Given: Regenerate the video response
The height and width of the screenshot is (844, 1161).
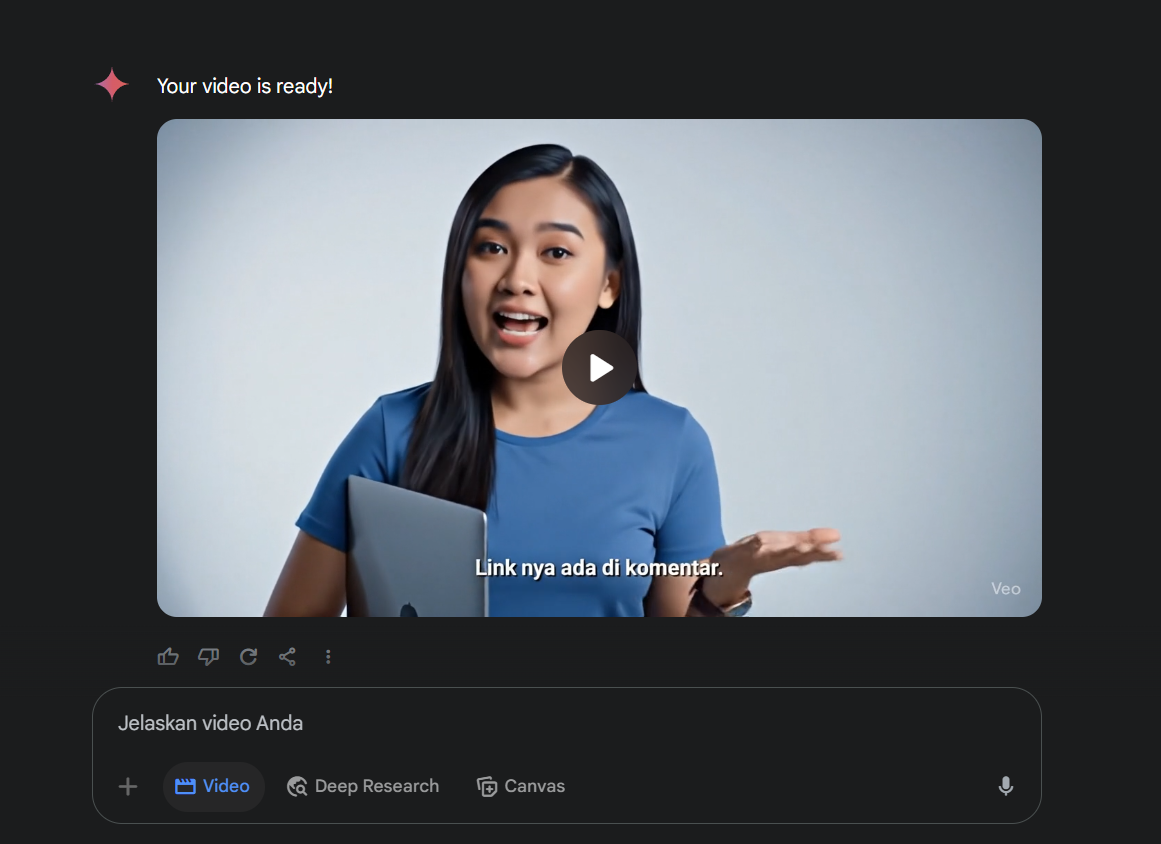Looking at the screenshot, I should click(248, 657).
